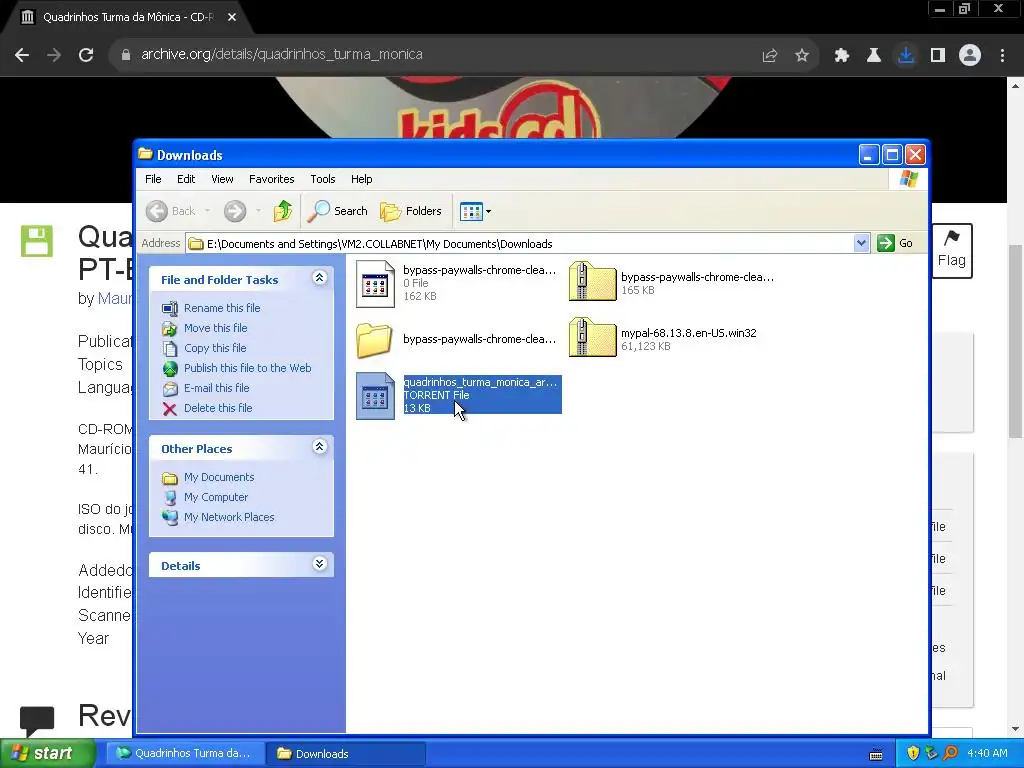Click the Chrome Labs flask icon
This screenshot has height=768, width=1024.
pyautogui.click(x=874, y=56)
